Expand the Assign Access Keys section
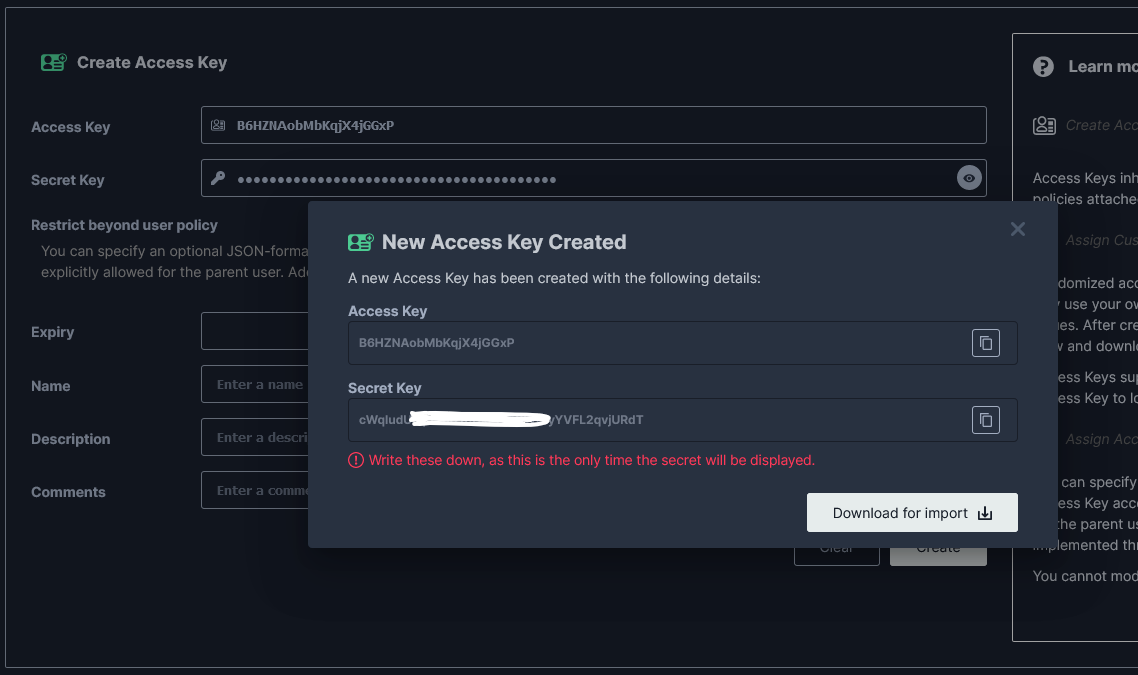Screen dimensions: 1138x675 (1100, 438)
